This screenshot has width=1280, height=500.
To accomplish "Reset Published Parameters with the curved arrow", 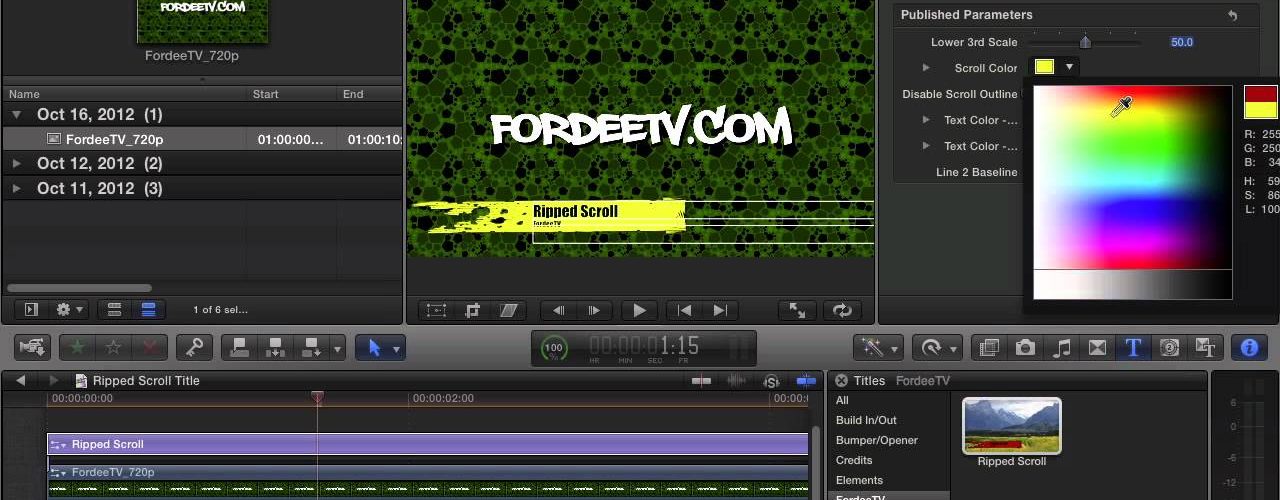I will click(1232, 15).
